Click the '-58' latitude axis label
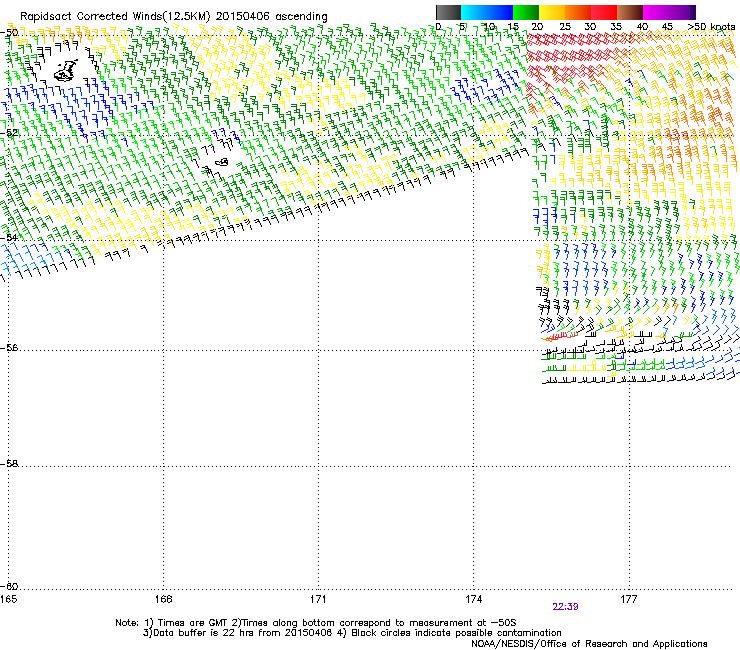This screenshot has height=650, width=740. (9, 464)
